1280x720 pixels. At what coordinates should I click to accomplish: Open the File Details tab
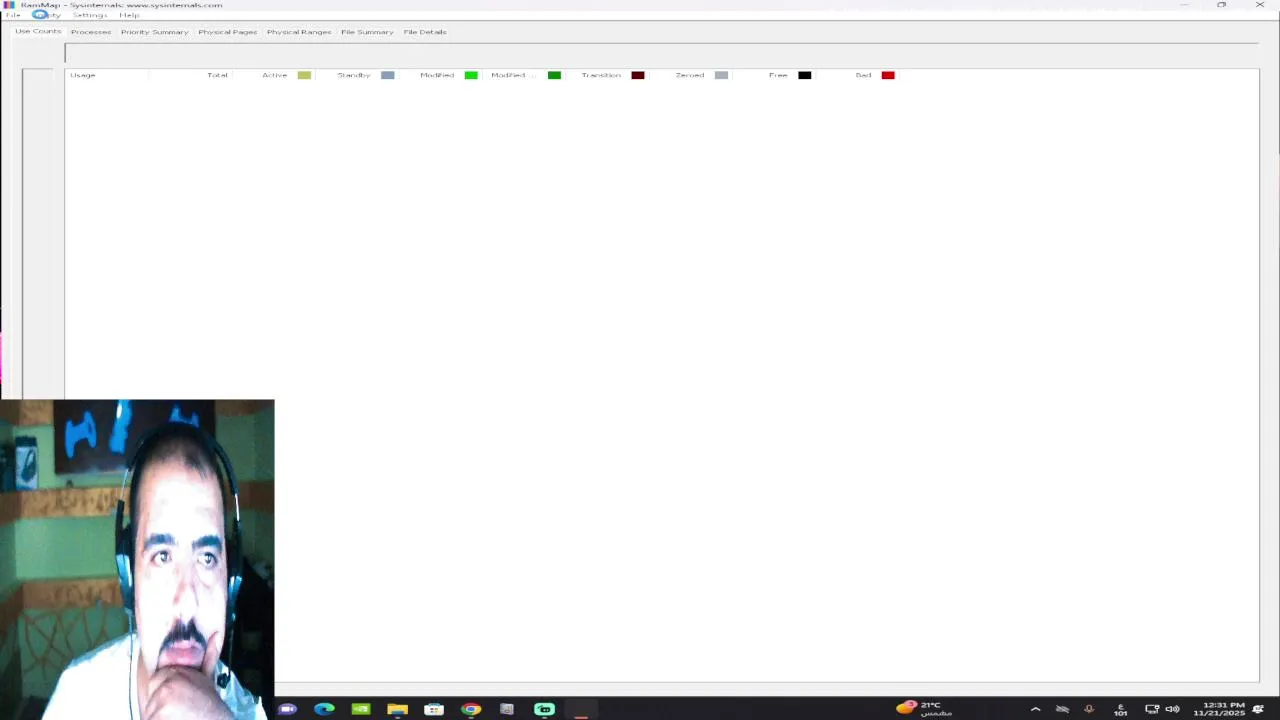coord(425,32)
